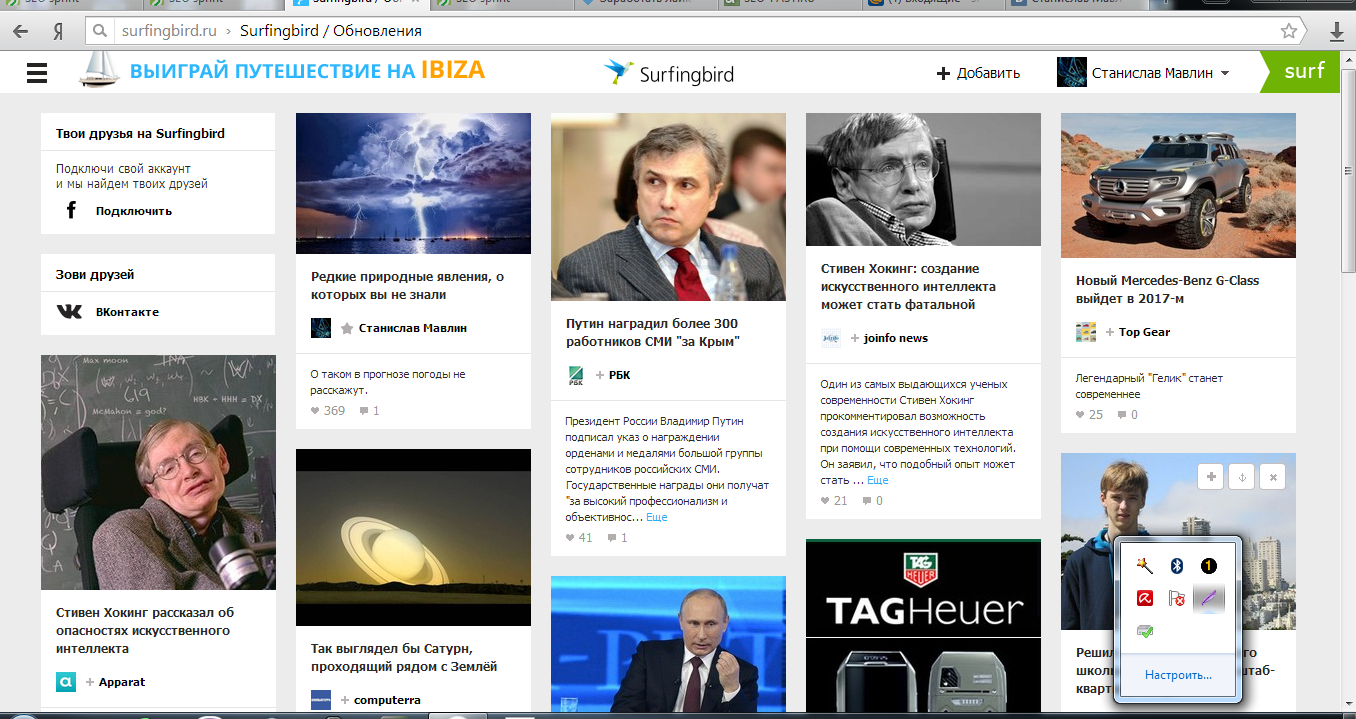Viewport: 1356px width, 719px height.
Task: Like the Putin awards post showing 41 hearts
Action: pos(571,538)
